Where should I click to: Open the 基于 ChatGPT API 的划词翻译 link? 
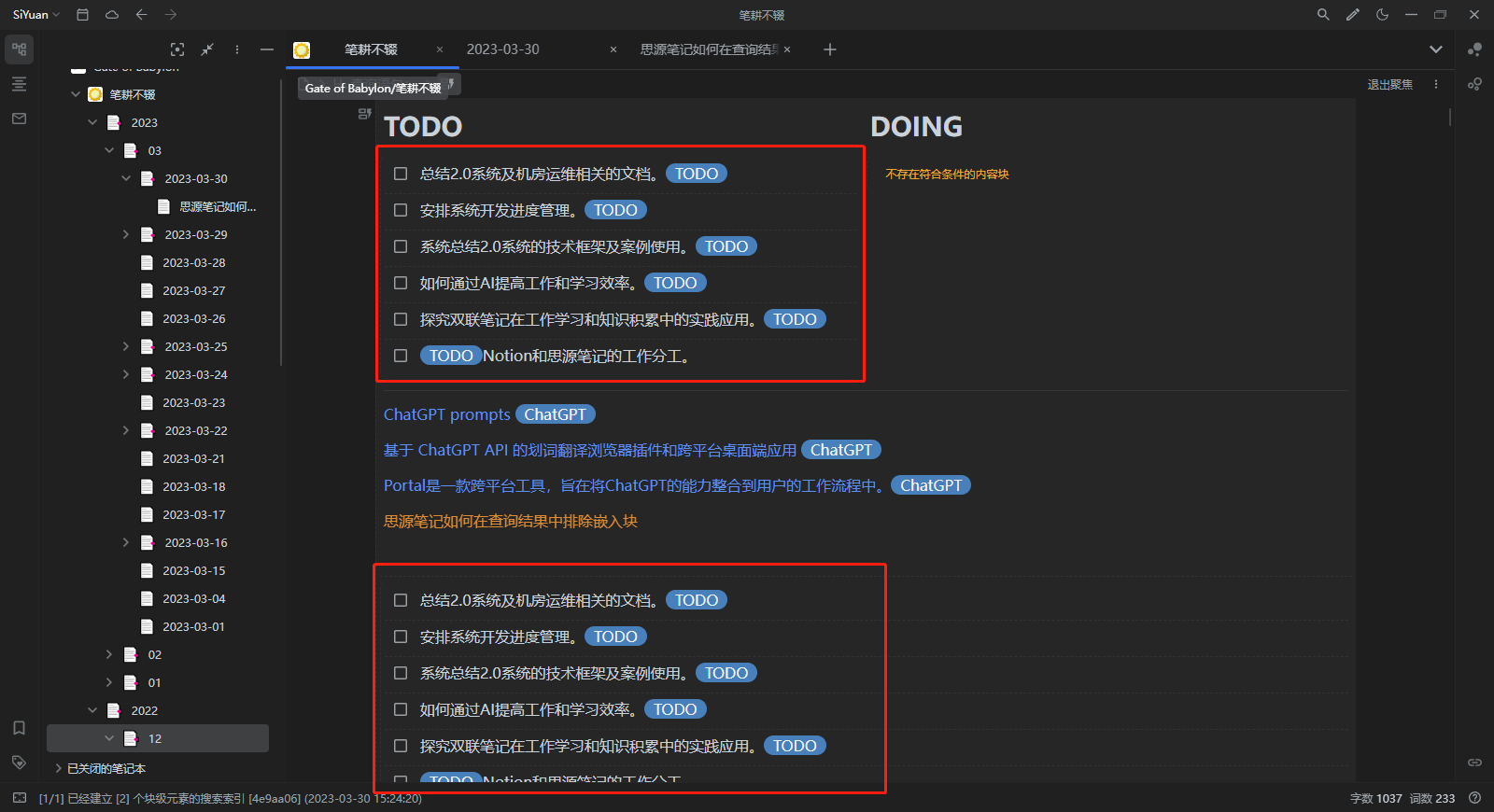click(x=590, y=450)
